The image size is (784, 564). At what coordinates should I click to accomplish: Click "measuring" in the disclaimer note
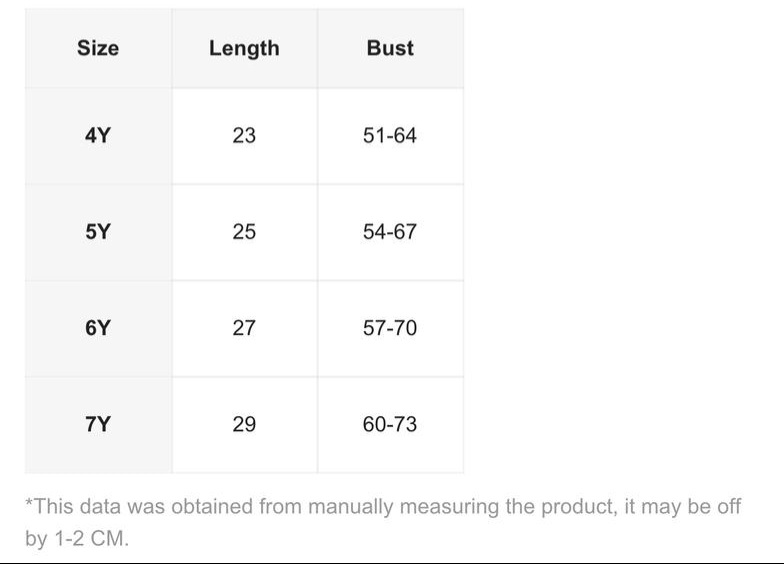click(448, 506)
